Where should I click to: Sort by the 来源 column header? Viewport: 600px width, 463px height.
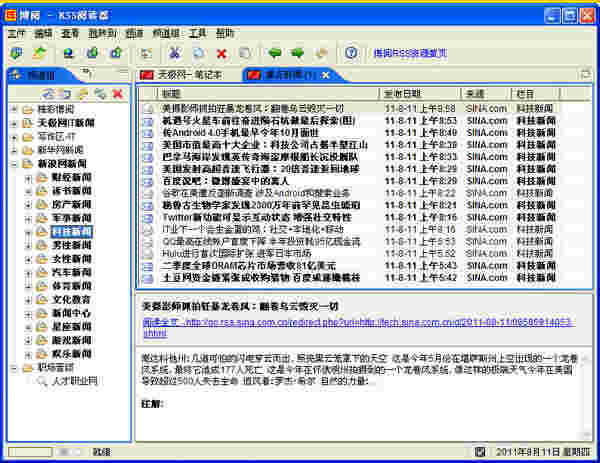[487, 93]
